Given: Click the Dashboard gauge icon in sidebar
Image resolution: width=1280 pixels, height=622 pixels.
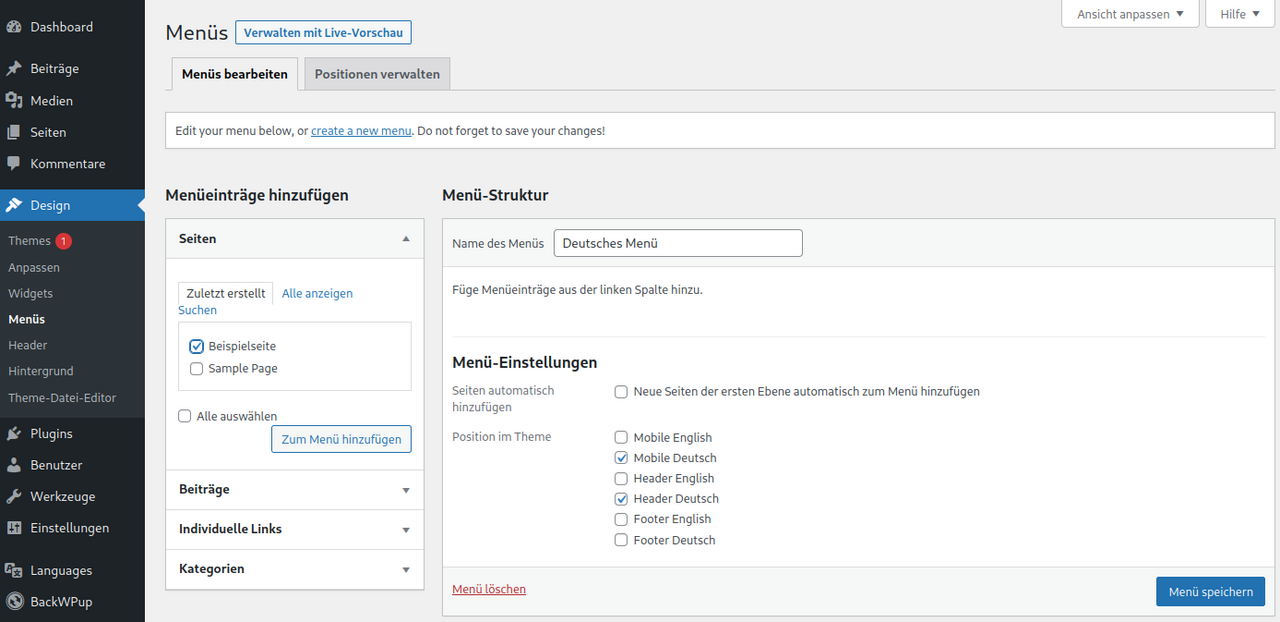Looking at the screenshot, I should 14,27.
